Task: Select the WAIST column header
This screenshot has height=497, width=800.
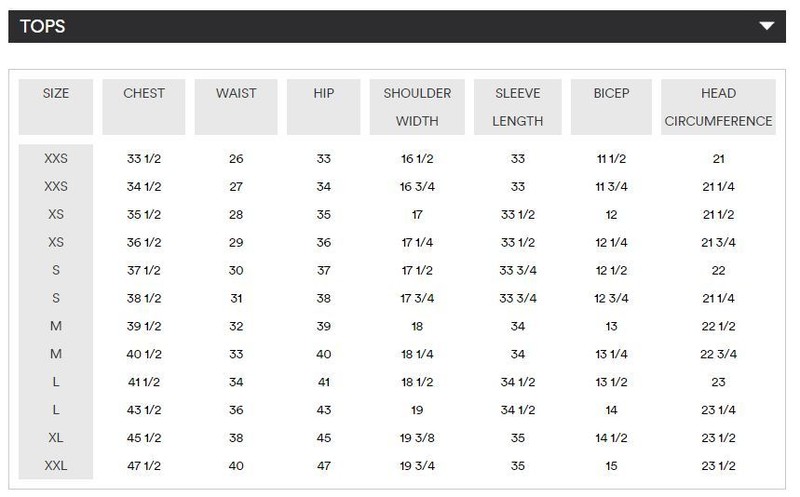Action: 236,94
